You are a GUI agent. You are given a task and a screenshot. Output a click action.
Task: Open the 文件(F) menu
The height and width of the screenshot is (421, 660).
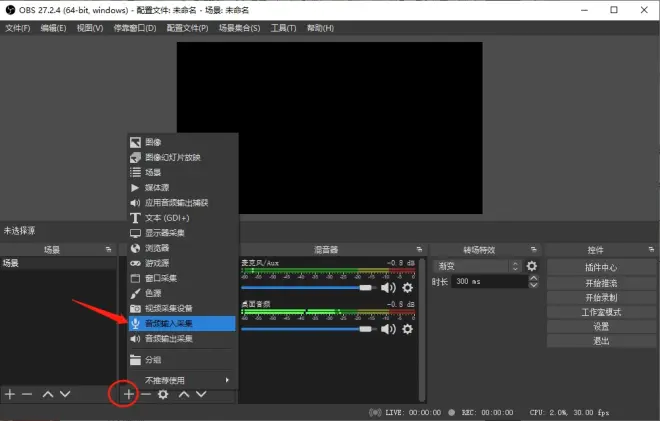[x=18, y=28]
